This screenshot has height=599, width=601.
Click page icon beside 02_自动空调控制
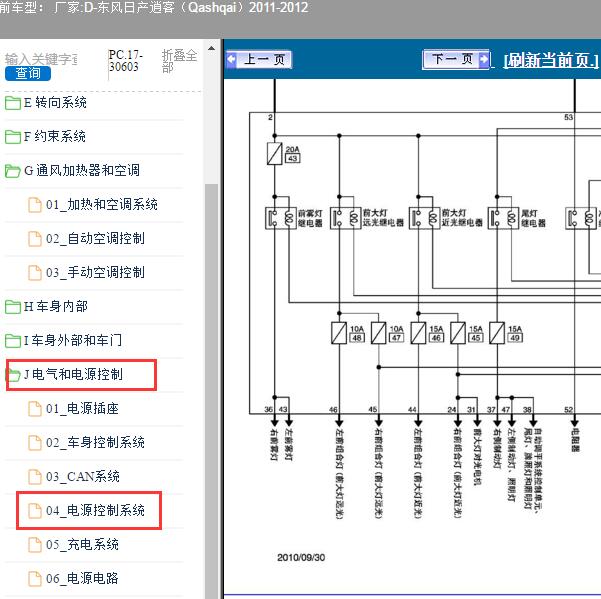coord(35,239)
